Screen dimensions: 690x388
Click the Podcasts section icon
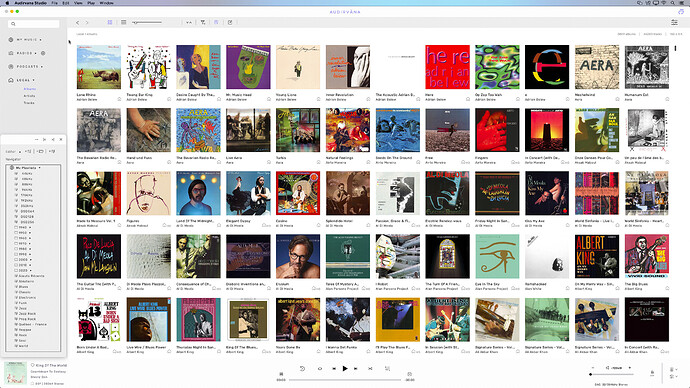(11, 66)
